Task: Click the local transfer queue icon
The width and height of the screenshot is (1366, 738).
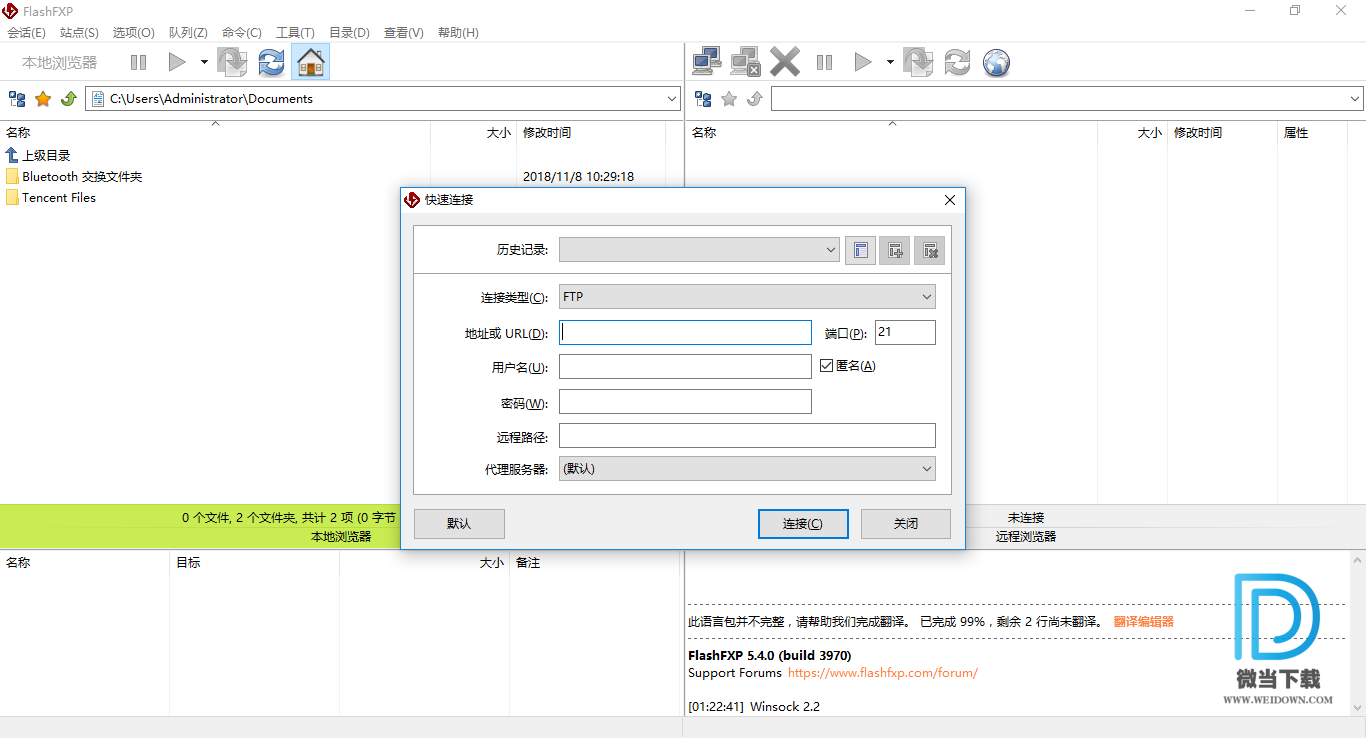Action: (x=232, y=62)
